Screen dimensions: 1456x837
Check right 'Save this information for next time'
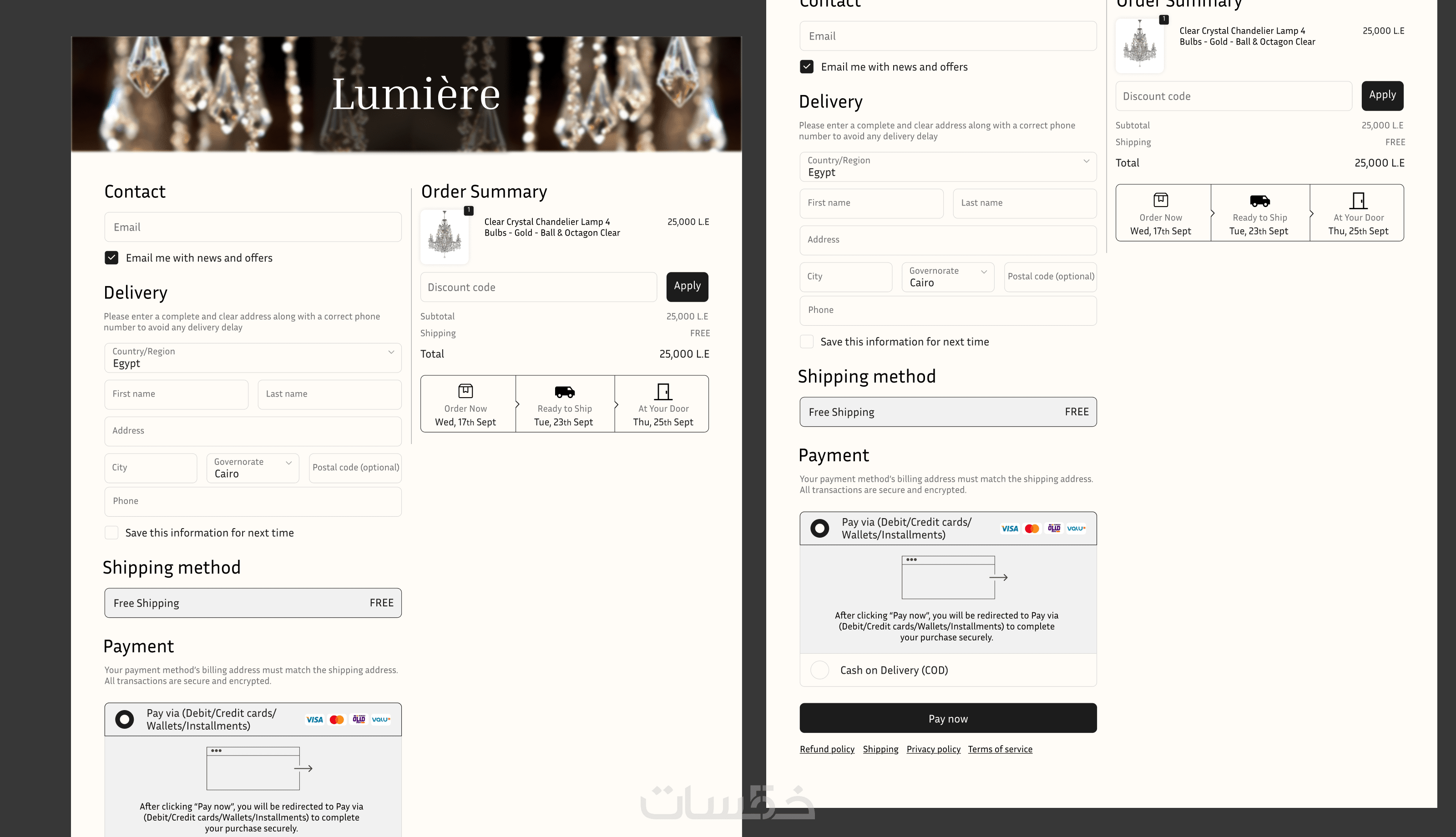click(x=806, y=342)
